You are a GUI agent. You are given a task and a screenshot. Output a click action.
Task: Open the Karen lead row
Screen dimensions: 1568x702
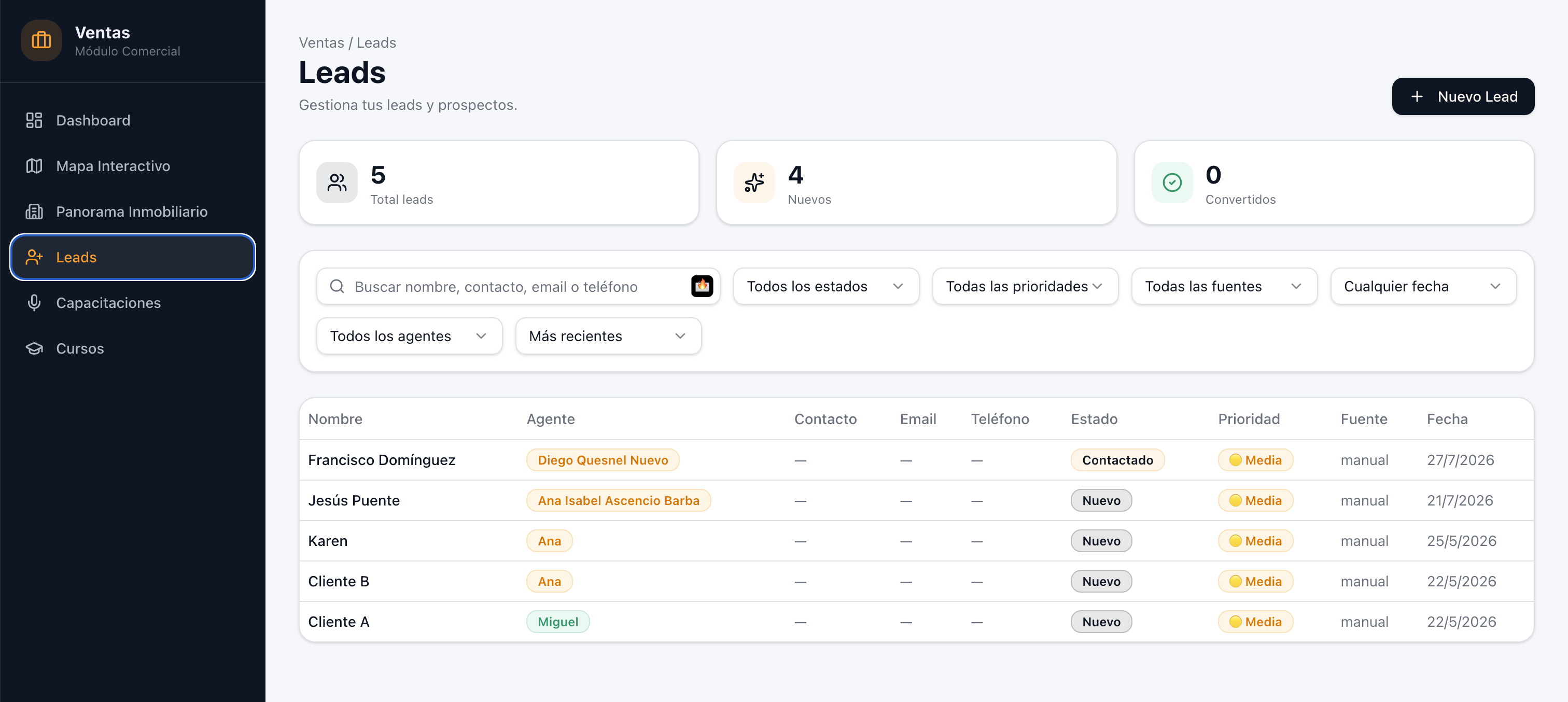916,541
